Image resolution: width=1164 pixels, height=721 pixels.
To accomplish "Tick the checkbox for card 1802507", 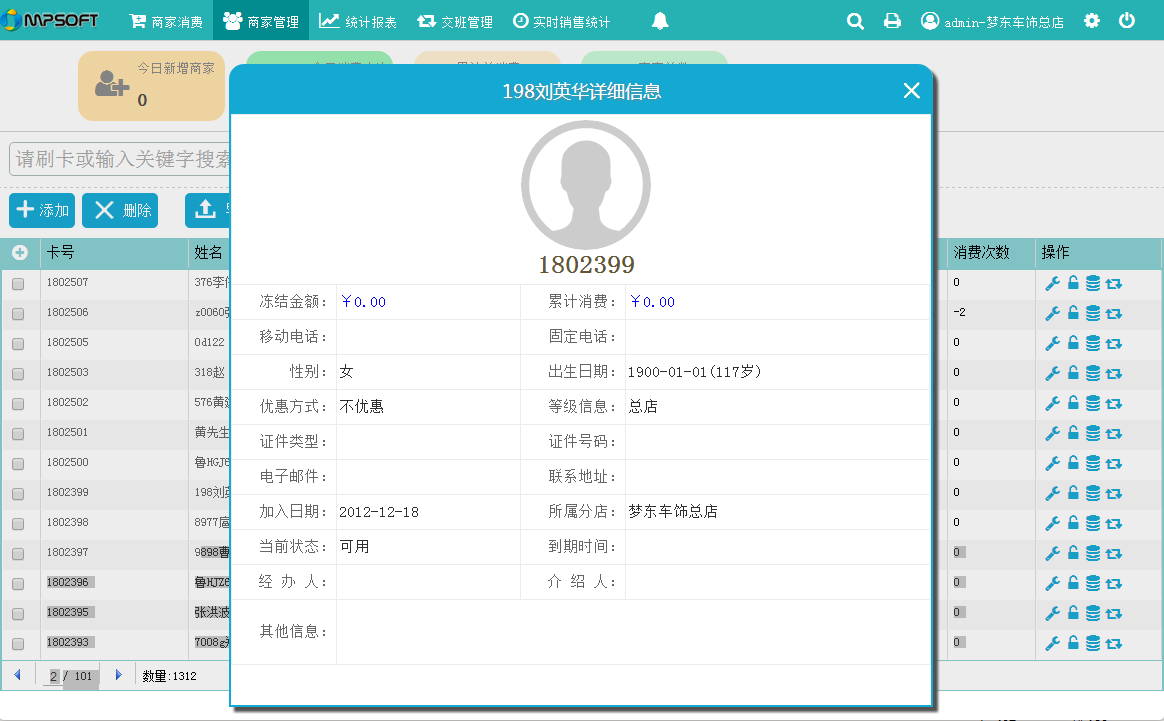I will pos(18,284).
